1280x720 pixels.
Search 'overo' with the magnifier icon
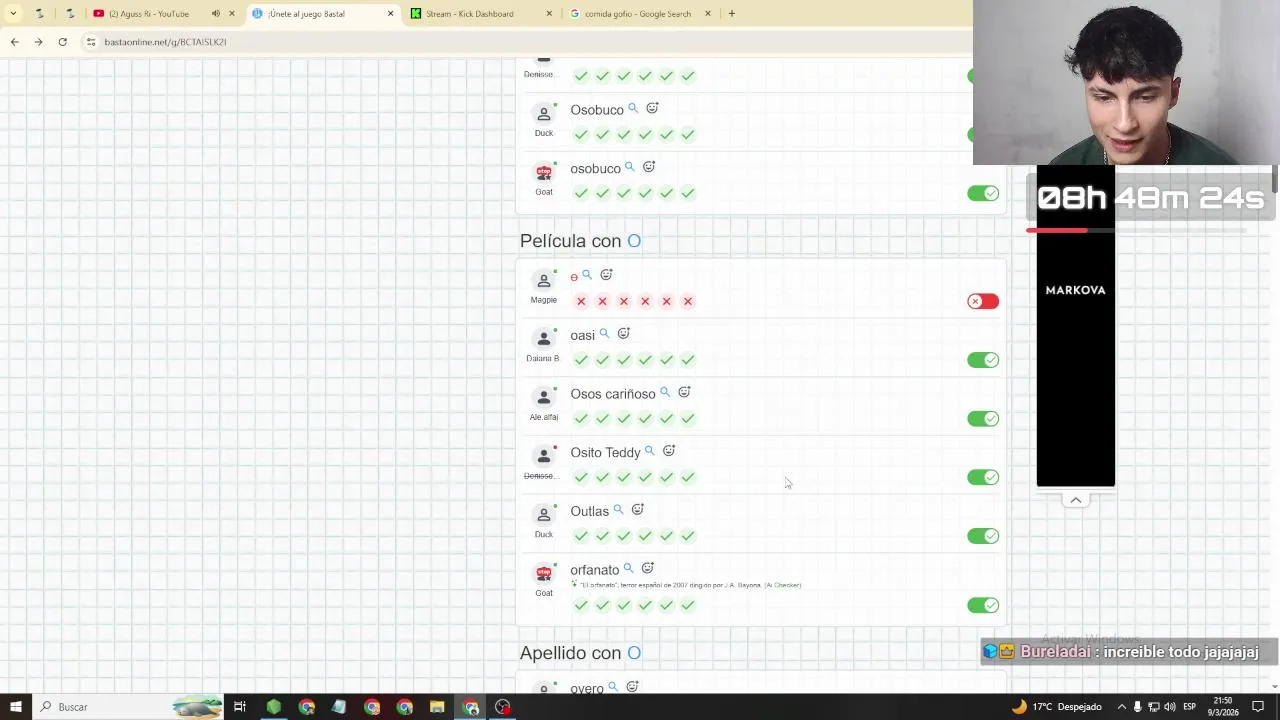click(x=613, y=687)
